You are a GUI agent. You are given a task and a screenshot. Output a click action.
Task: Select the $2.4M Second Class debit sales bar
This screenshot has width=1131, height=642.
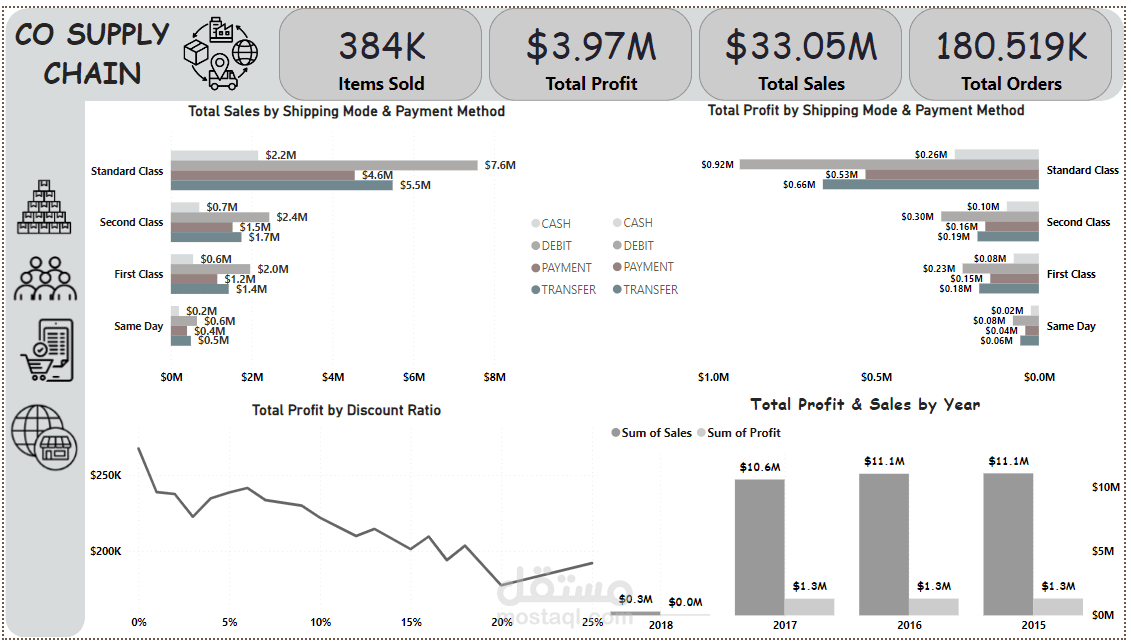point(220,216)
